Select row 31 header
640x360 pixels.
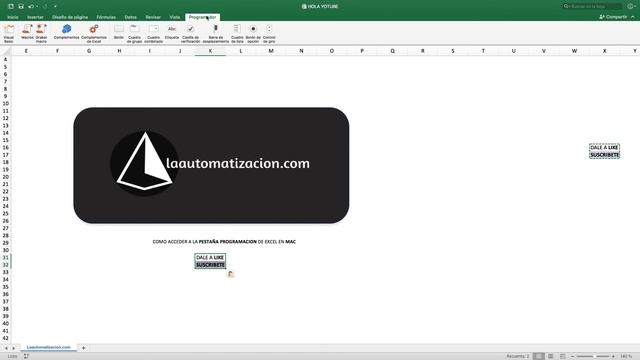coord(6,258)
